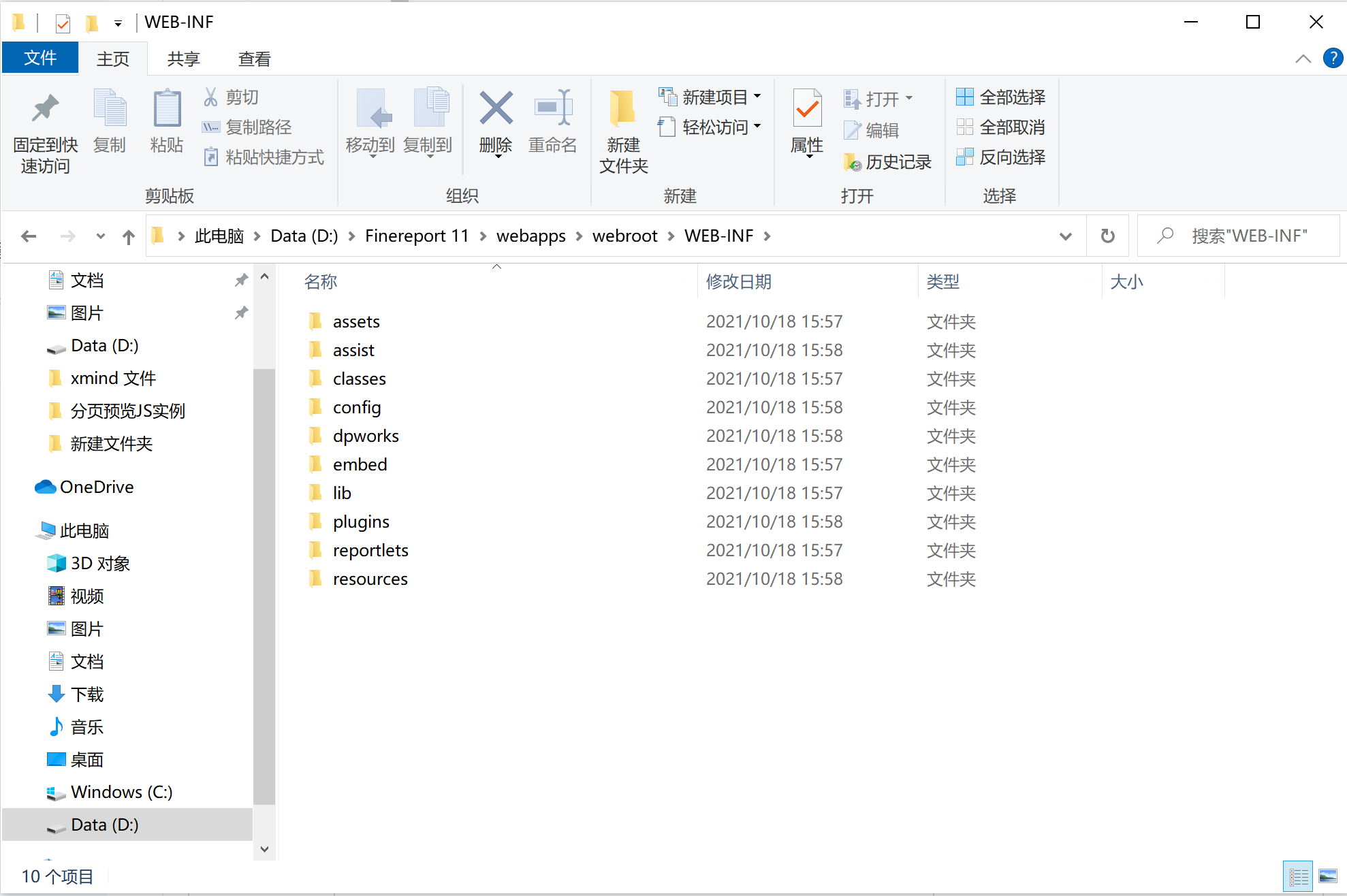Click the History (历史记录) icon

tap(853, 162)
